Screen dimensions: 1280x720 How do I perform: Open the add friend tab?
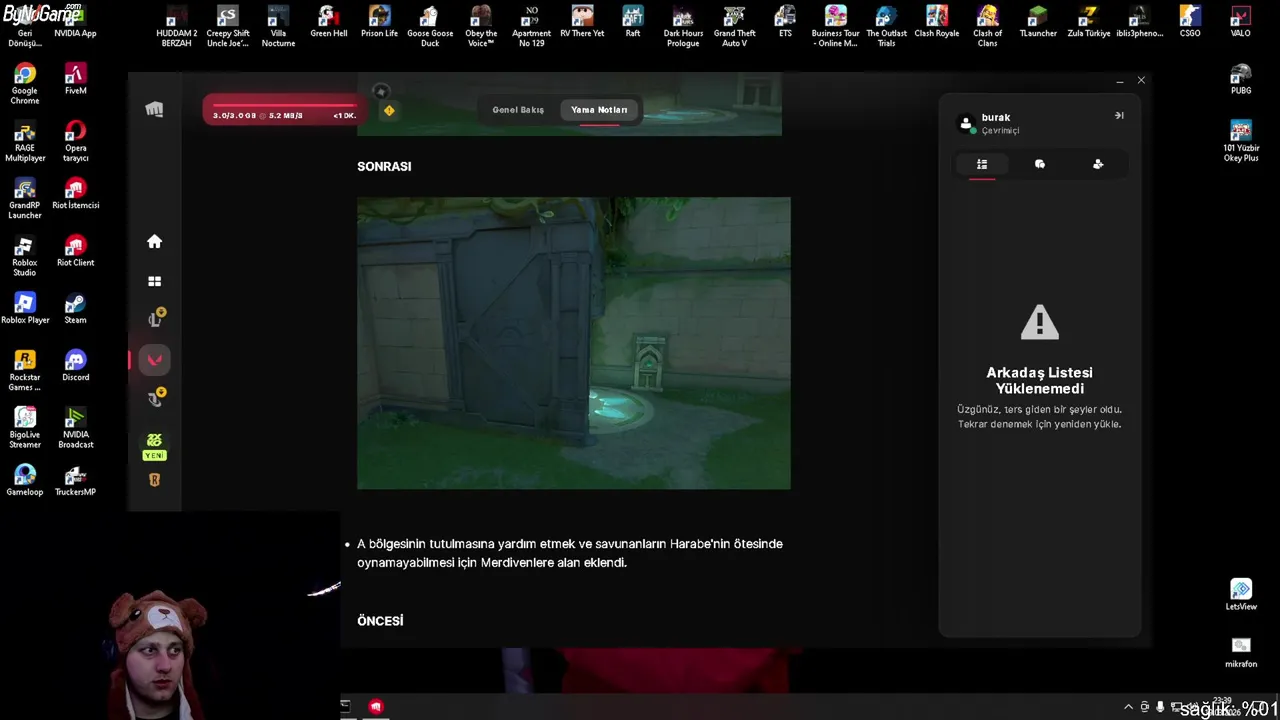tap(1098, 164)
